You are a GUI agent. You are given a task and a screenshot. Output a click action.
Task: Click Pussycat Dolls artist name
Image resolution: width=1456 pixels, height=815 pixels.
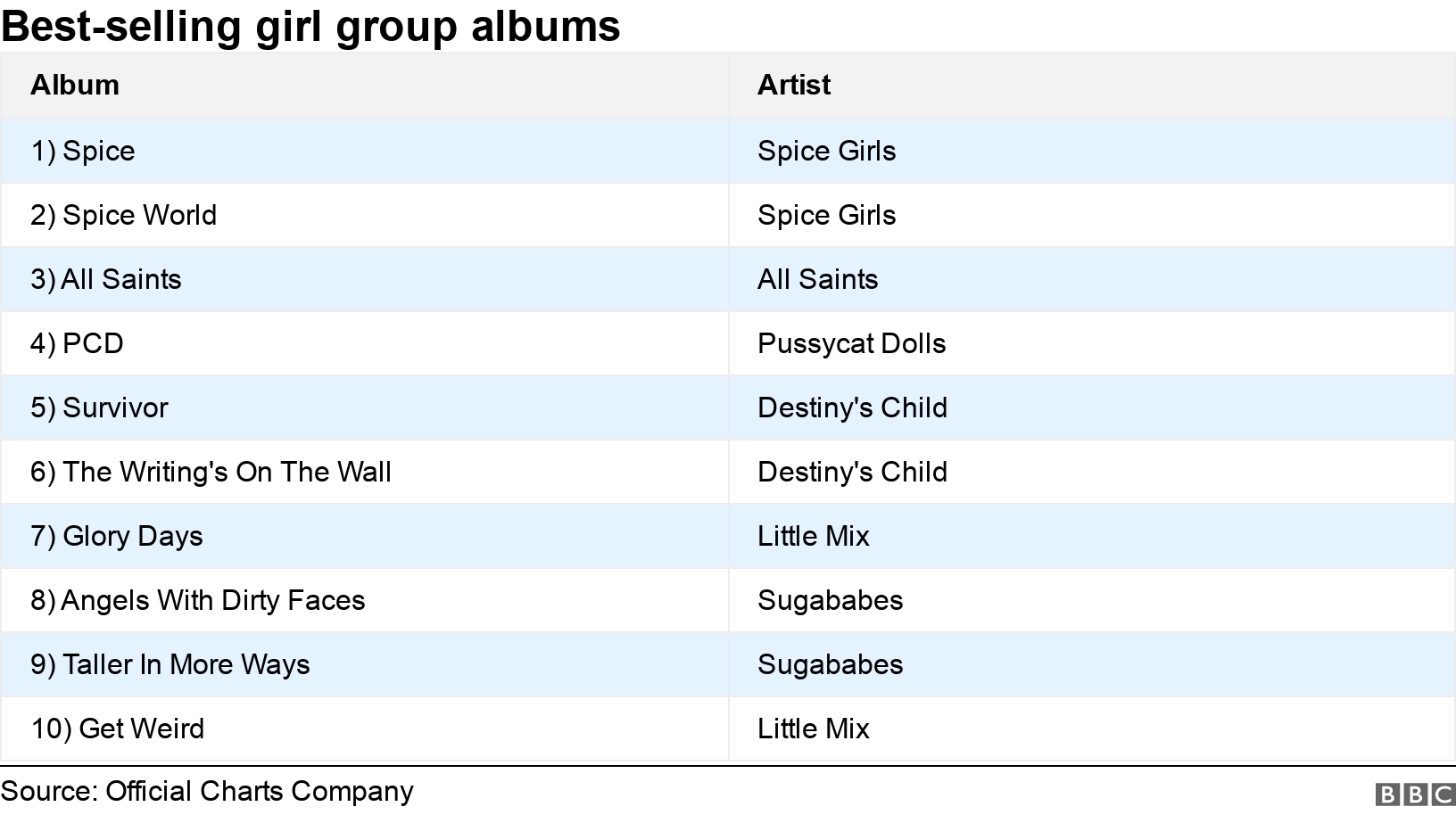click(x=851, y=343)
